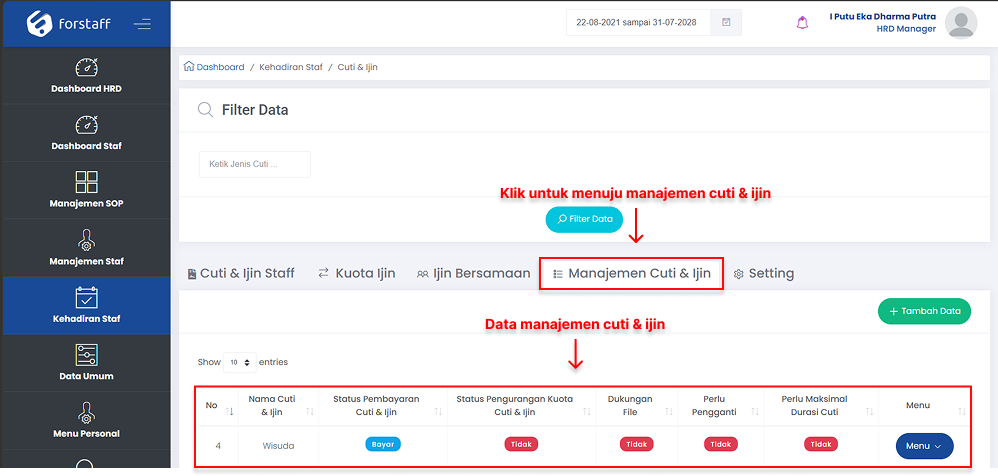Viewport: 998px width, 476px height.
Task: Click Tidak badge under Status Pengurangan Kuota
Action: tap(521, 444)
